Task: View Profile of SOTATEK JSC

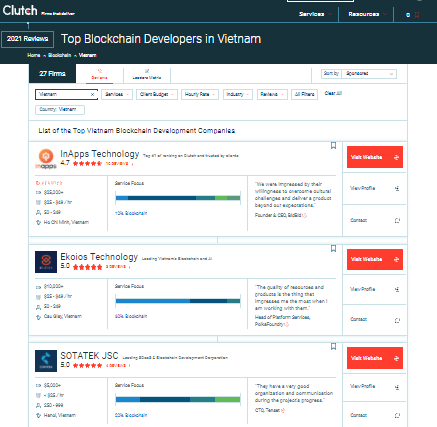Action: (x=374, y=387)
